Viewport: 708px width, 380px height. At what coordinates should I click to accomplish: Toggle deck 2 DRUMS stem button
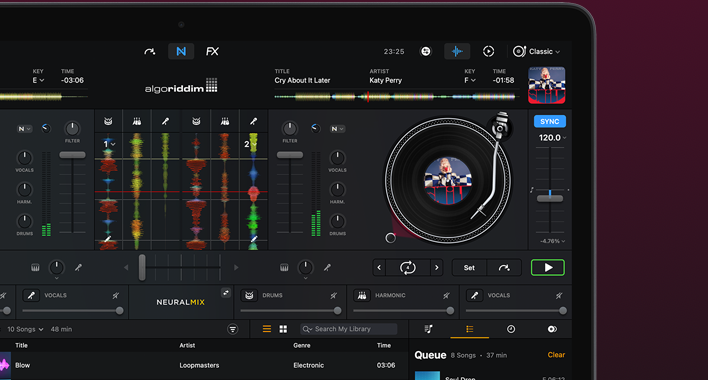click(x=249, y=295)
